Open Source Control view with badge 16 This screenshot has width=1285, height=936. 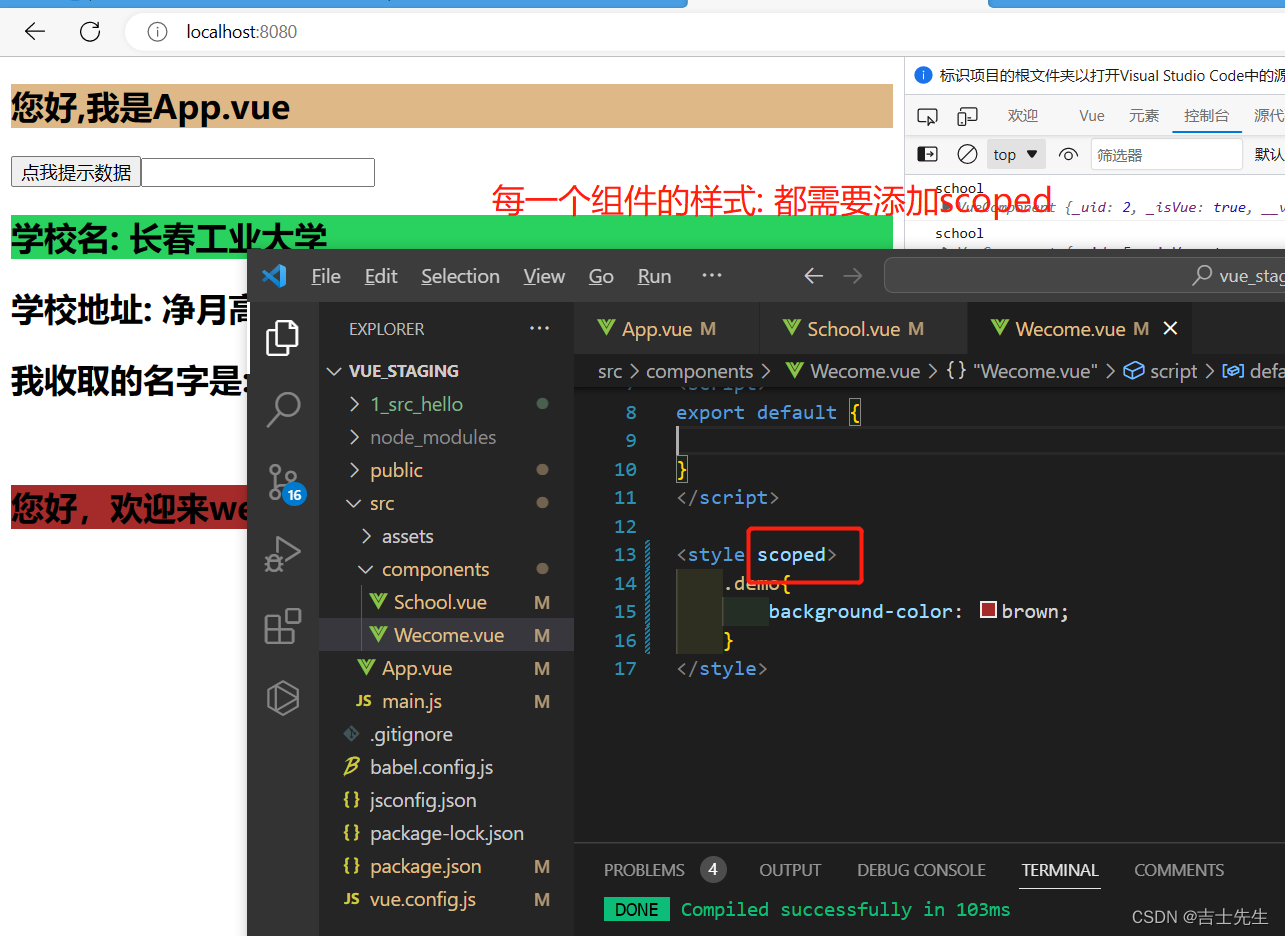(283, 483)
